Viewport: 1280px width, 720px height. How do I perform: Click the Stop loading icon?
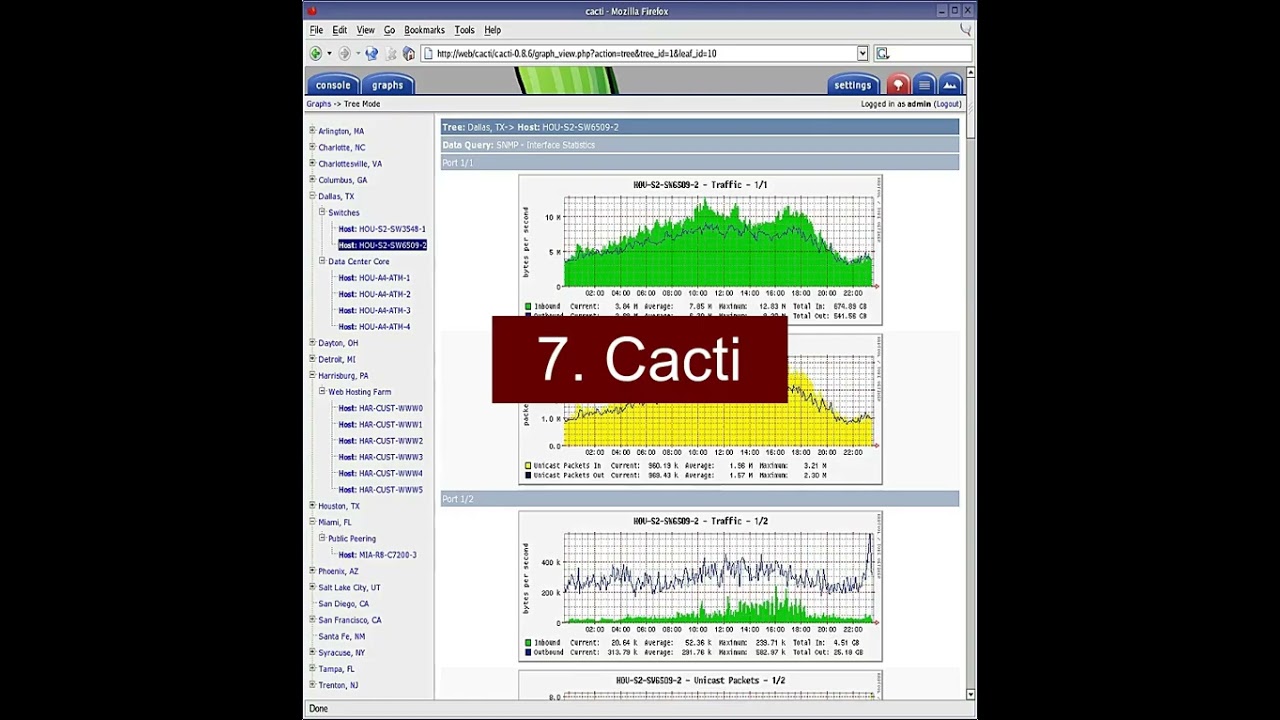(x=391, y=54)
